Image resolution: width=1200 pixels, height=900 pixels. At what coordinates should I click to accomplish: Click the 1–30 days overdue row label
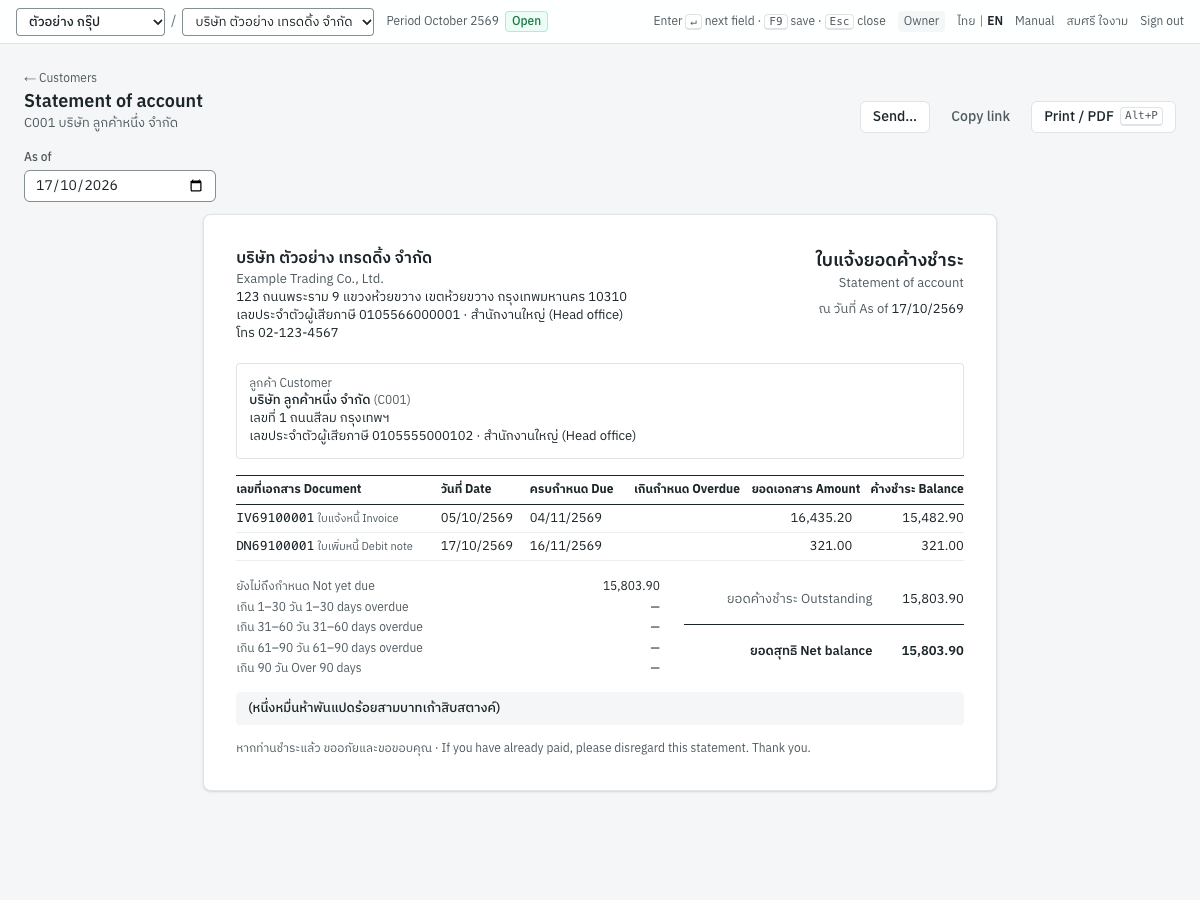pos(322,607)
